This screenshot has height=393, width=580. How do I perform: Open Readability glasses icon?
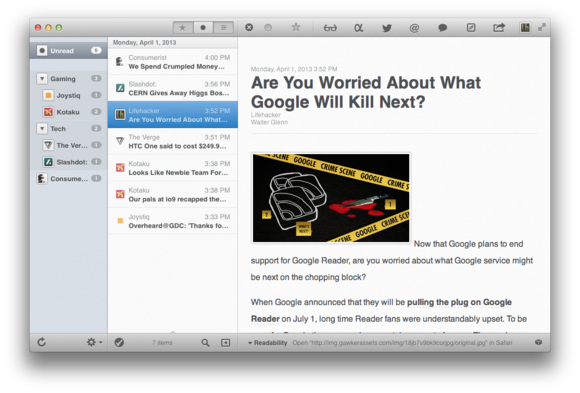click(x=330, y=28)
